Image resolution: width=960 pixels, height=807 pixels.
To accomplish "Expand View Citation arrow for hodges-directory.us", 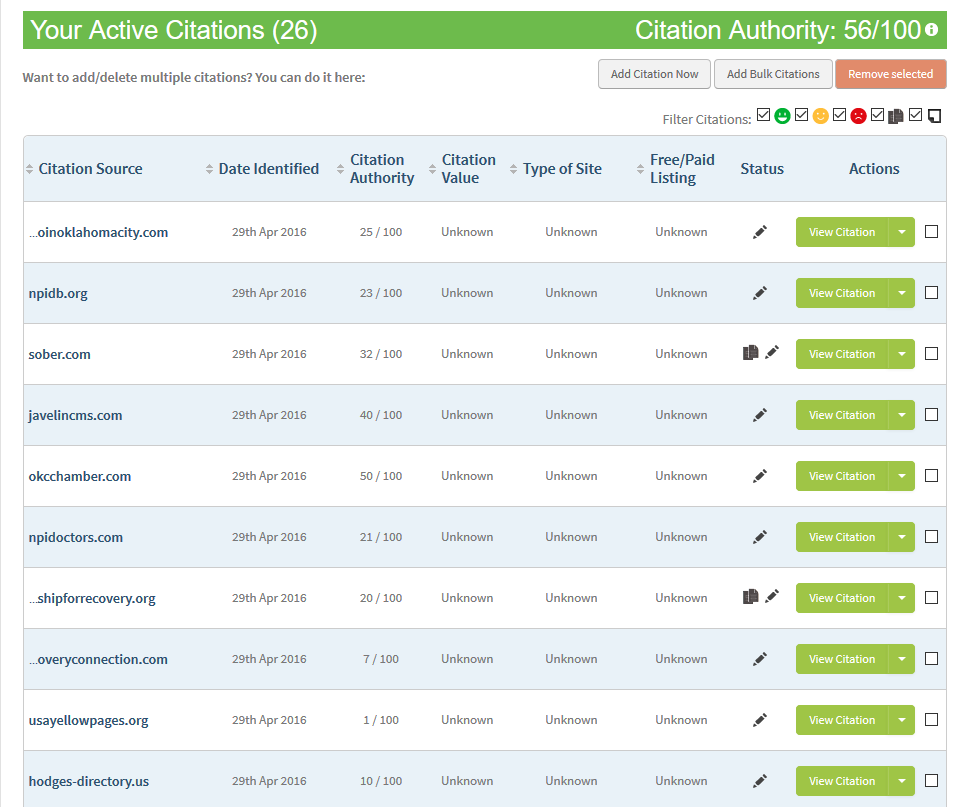I will 902,781.
